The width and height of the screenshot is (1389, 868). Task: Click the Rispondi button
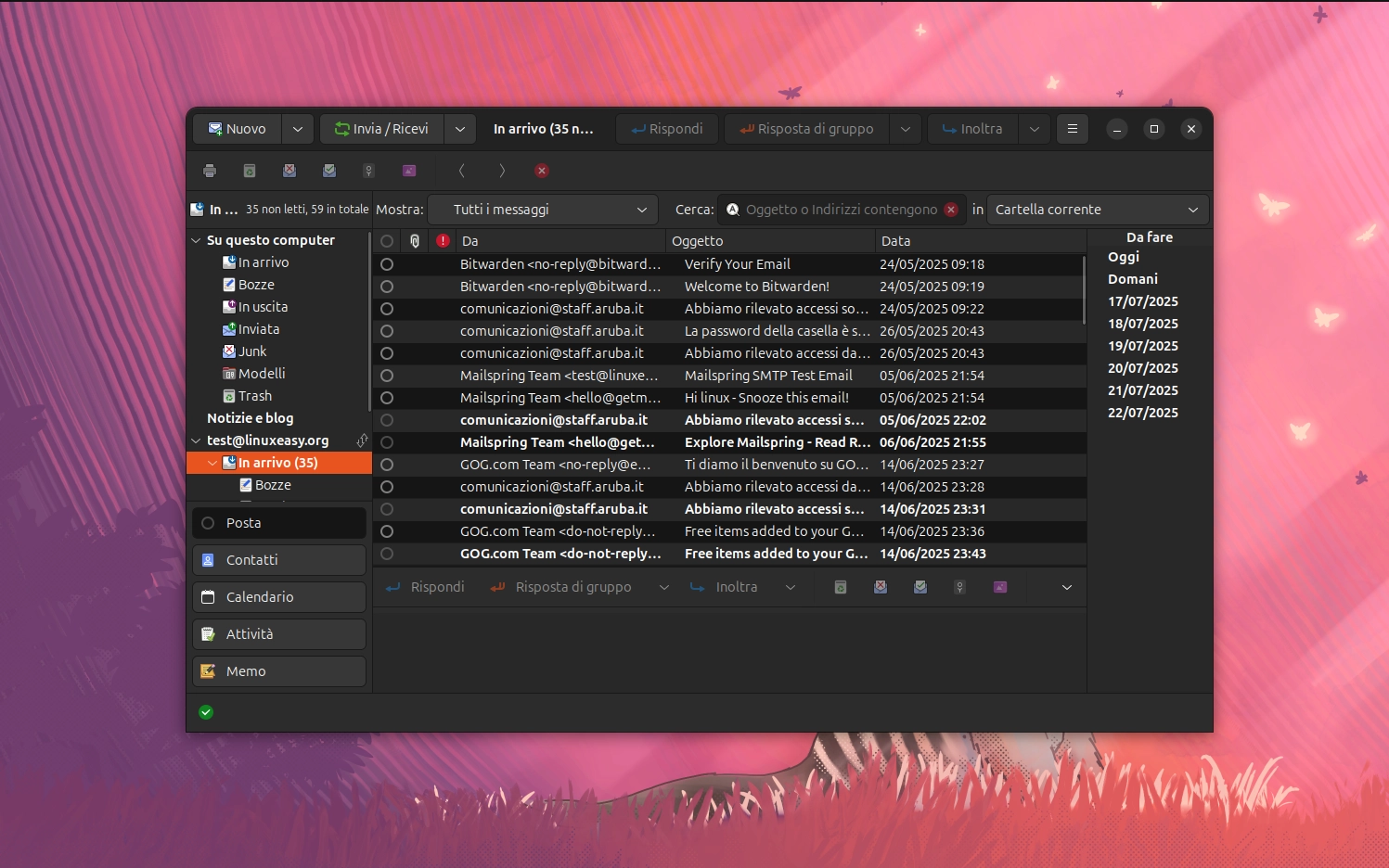667,128
